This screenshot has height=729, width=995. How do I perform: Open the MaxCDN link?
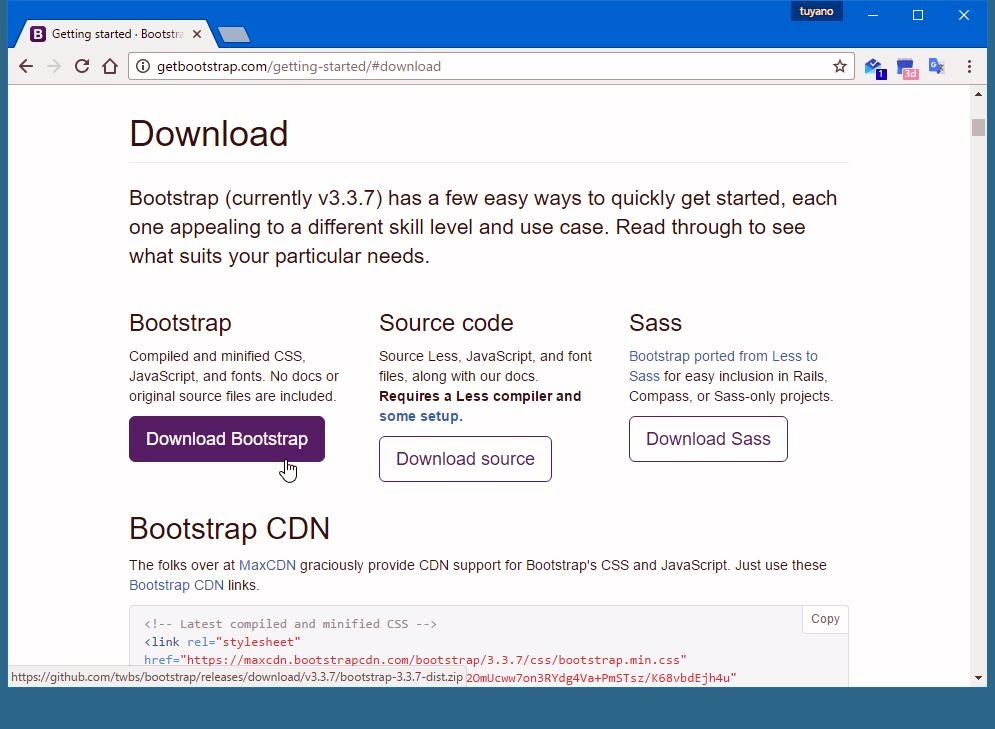pos(267,565)
